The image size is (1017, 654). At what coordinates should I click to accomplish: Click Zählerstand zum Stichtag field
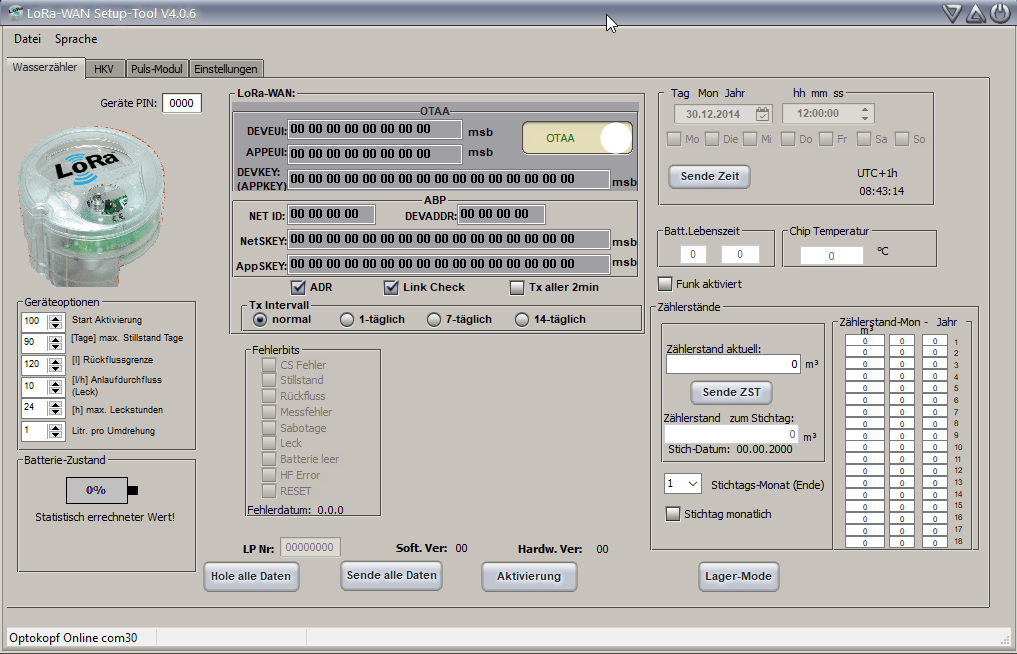pos(732,434)
